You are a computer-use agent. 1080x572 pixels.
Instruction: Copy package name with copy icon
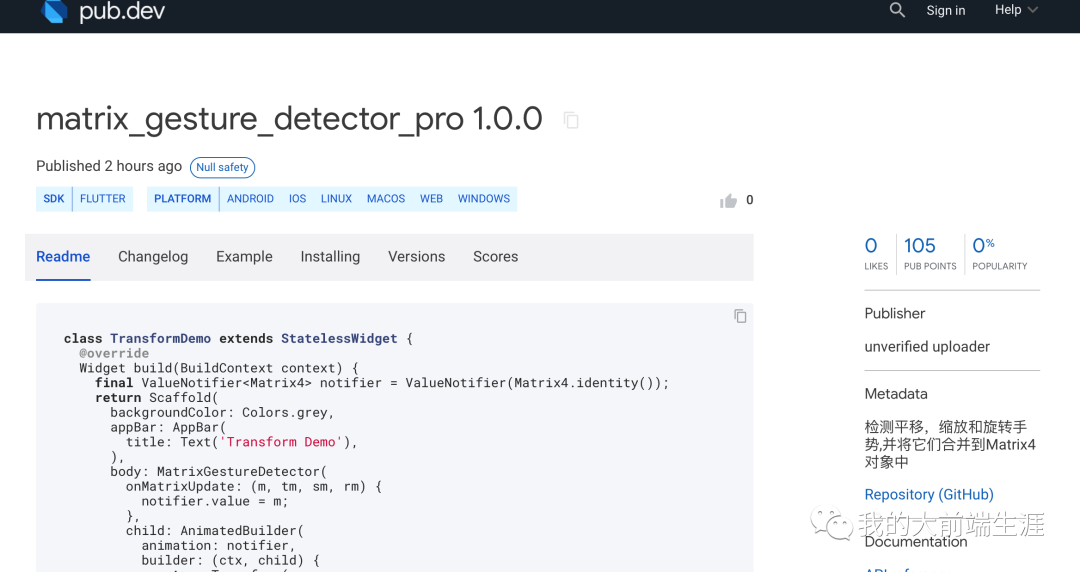(571, 120)
